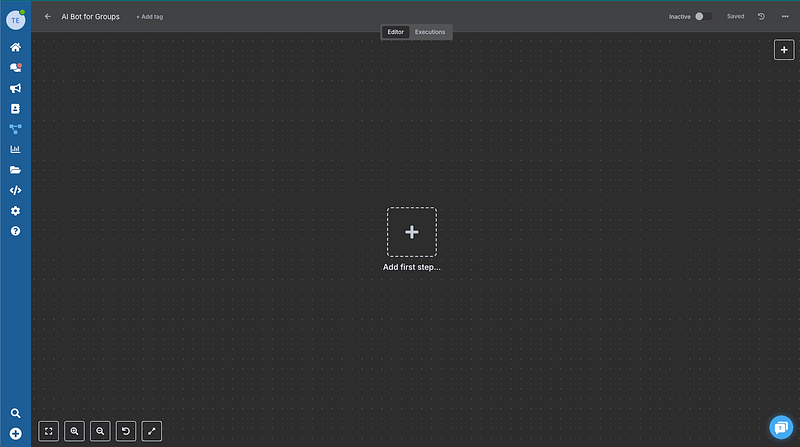Open the analytics bar chart in sidebar
The image size is (800, 447).
click(x=15, y=149)
